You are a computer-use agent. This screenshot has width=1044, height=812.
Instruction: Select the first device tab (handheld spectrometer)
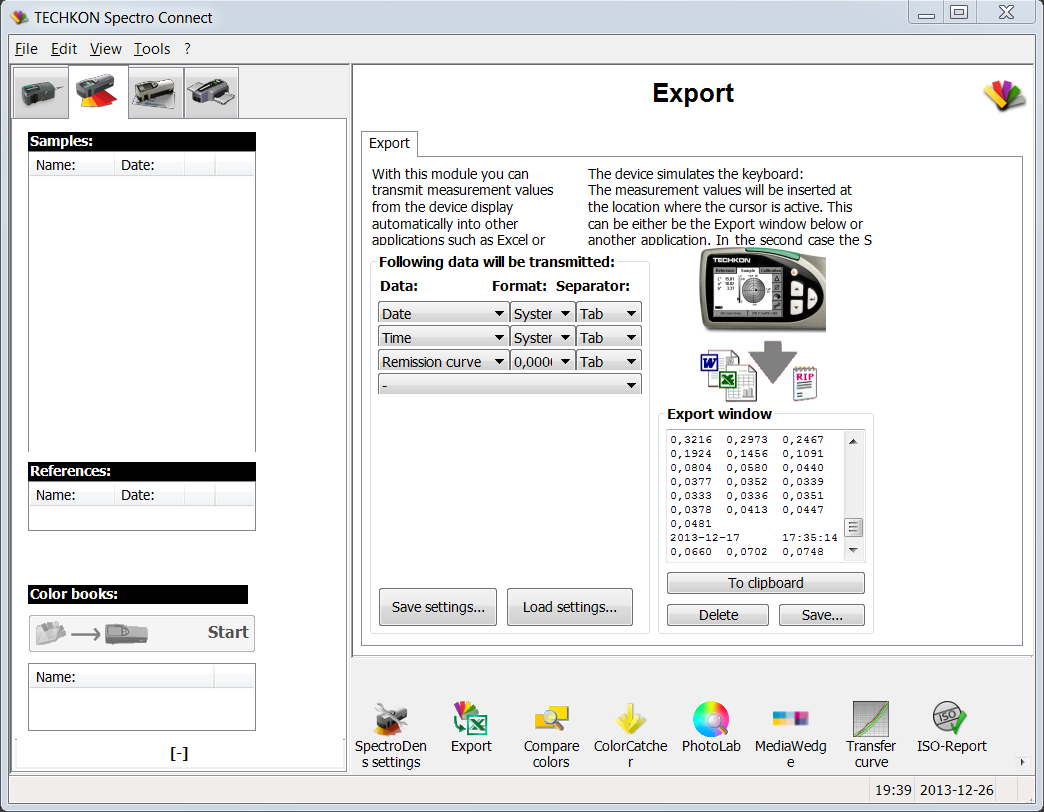click(41, 93)
